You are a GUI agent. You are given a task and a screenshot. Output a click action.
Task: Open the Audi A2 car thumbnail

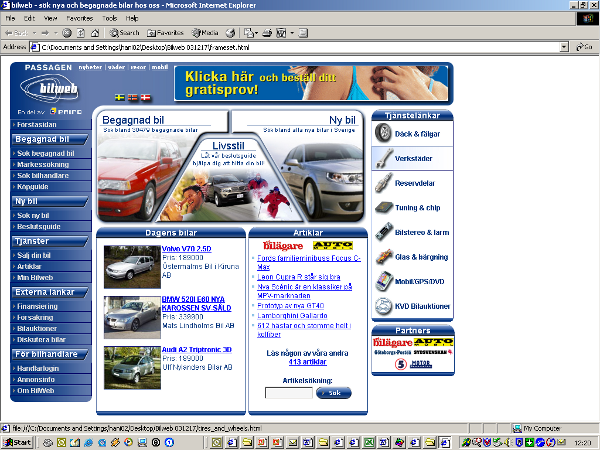[x=132, y=368]
